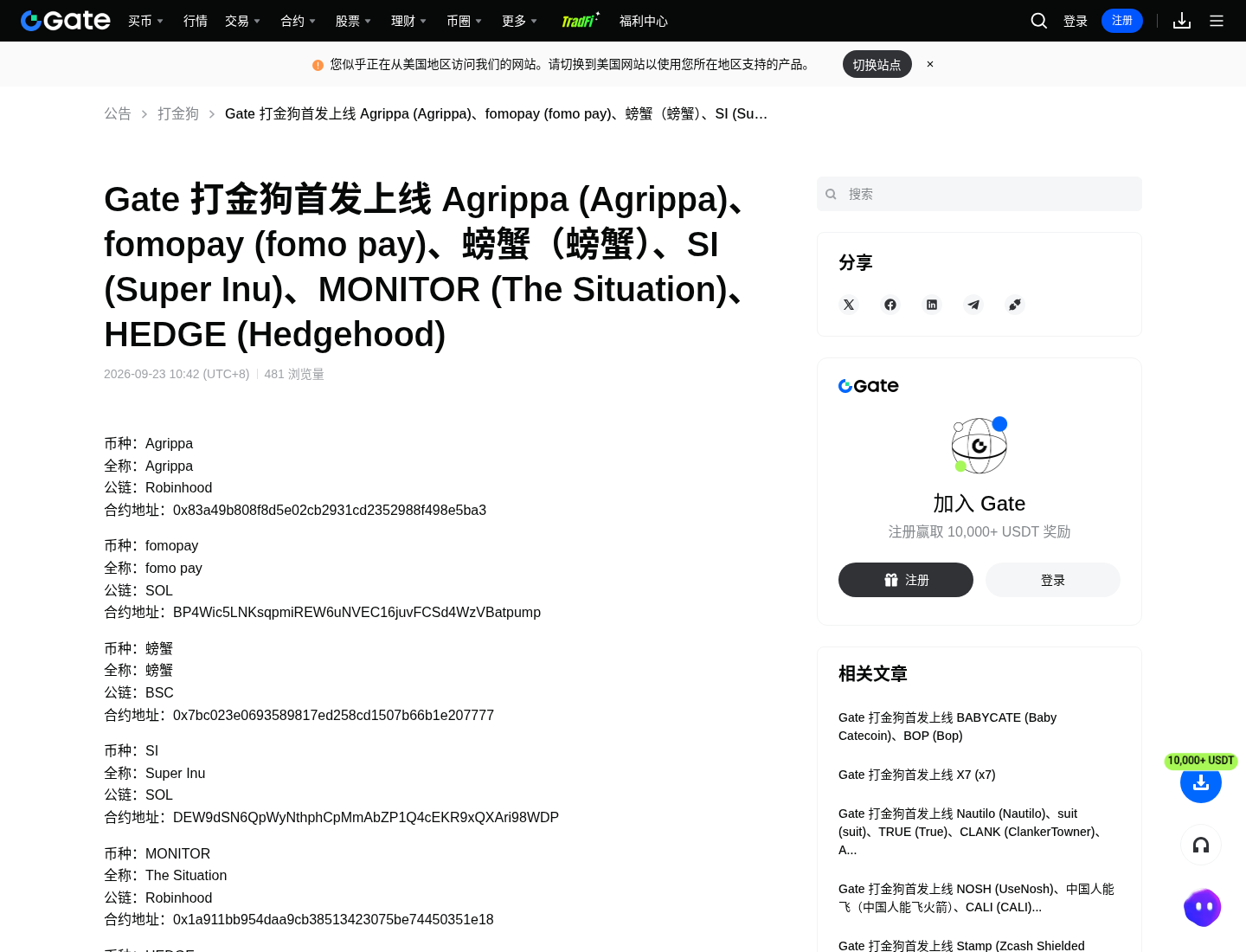Click 全称：The Situation line
The width and height of the screenshot is (1246, 952).
click(x=165, y=876)
